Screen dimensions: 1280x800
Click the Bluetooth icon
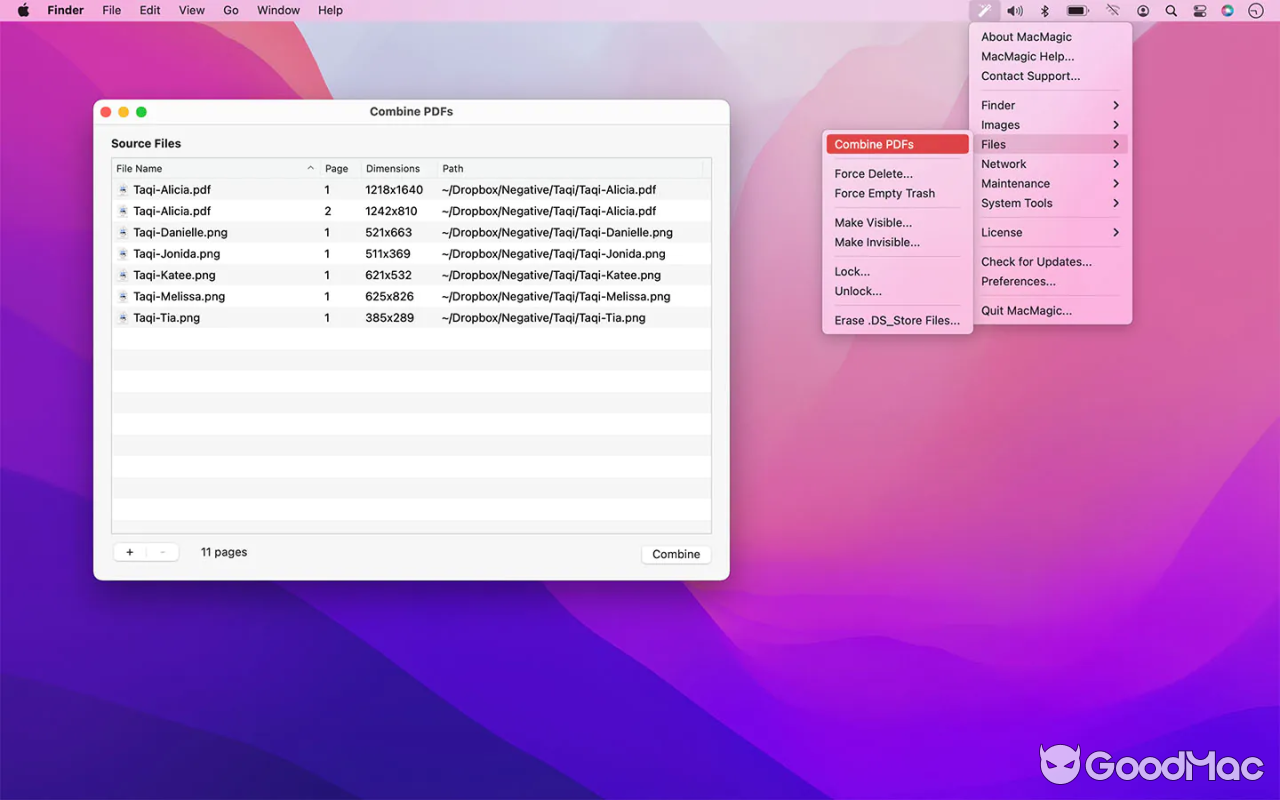[1044, 10]
